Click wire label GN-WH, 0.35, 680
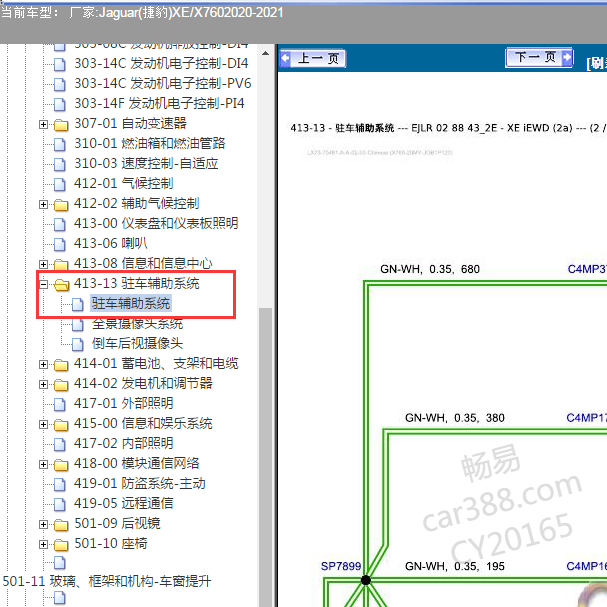Viewport: 607px width, 607px height. (x=430, y=269)
